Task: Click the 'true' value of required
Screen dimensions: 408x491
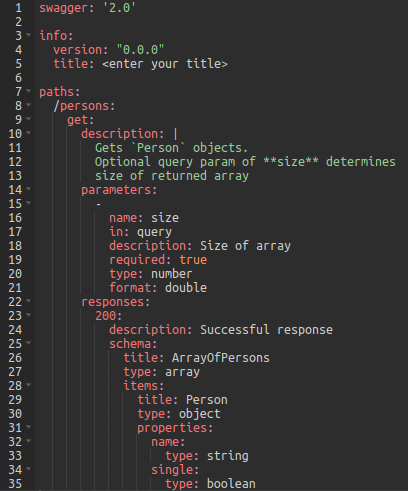Action: tap(193, 260)
